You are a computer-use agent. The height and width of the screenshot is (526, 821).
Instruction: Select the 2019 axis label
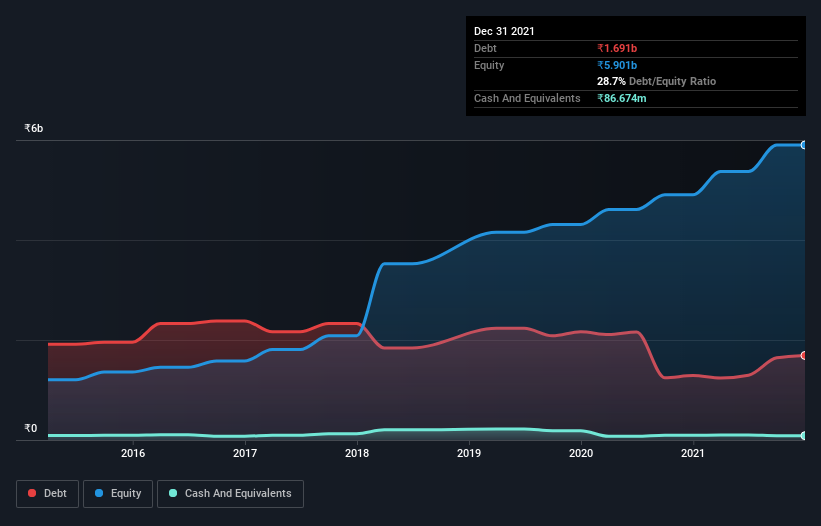point(469,453)
